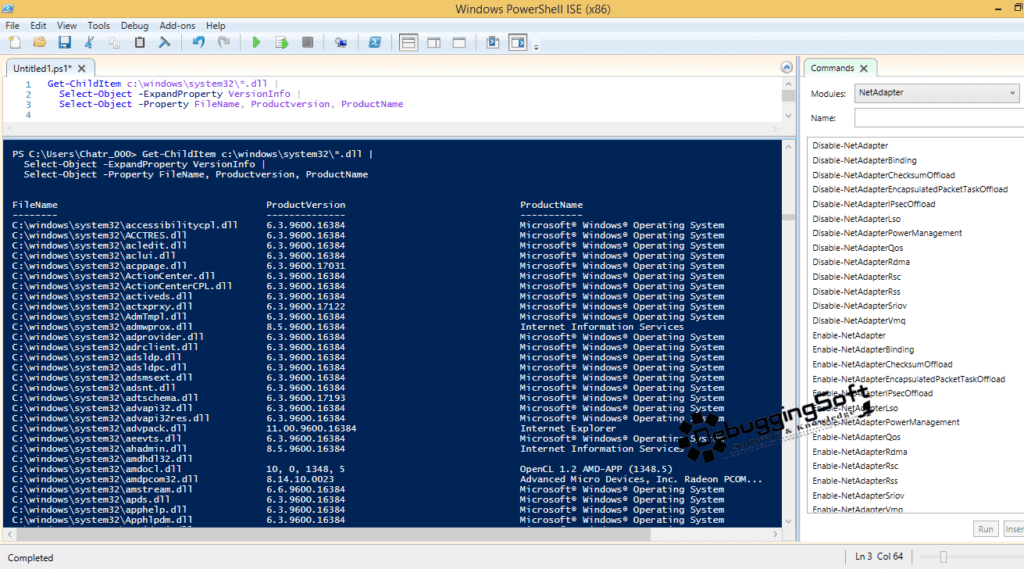Clear the console pane
The image size is (1024, 569).
pyautogui.click(x=165, y=42)
